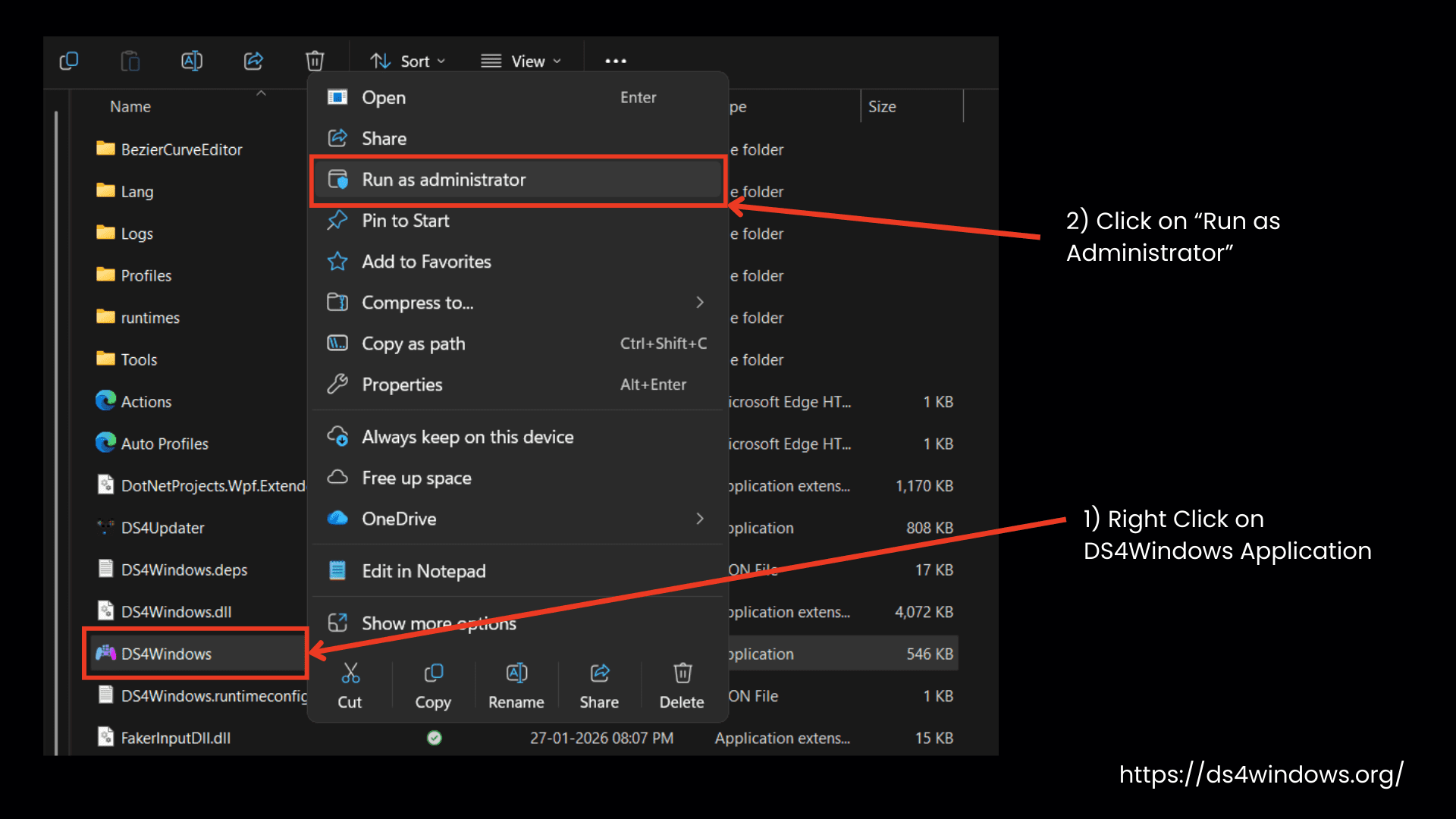The height and width of the screenshot is (819, 1456).
Task: Select the Actions Edge file
Action: pyautogui.click(x=134, y=401)
